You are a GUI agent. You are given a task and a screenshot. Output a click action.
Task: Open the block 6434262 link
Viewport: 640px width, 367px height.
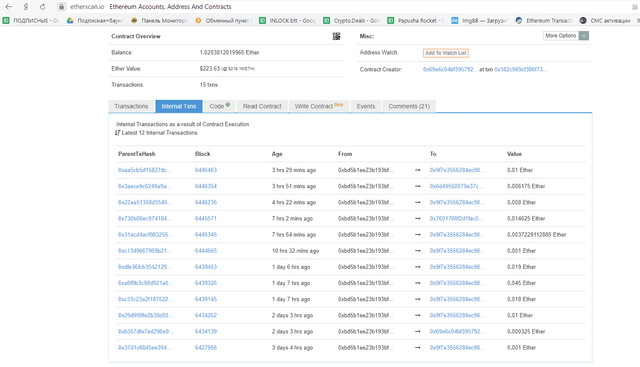[206, 316]
